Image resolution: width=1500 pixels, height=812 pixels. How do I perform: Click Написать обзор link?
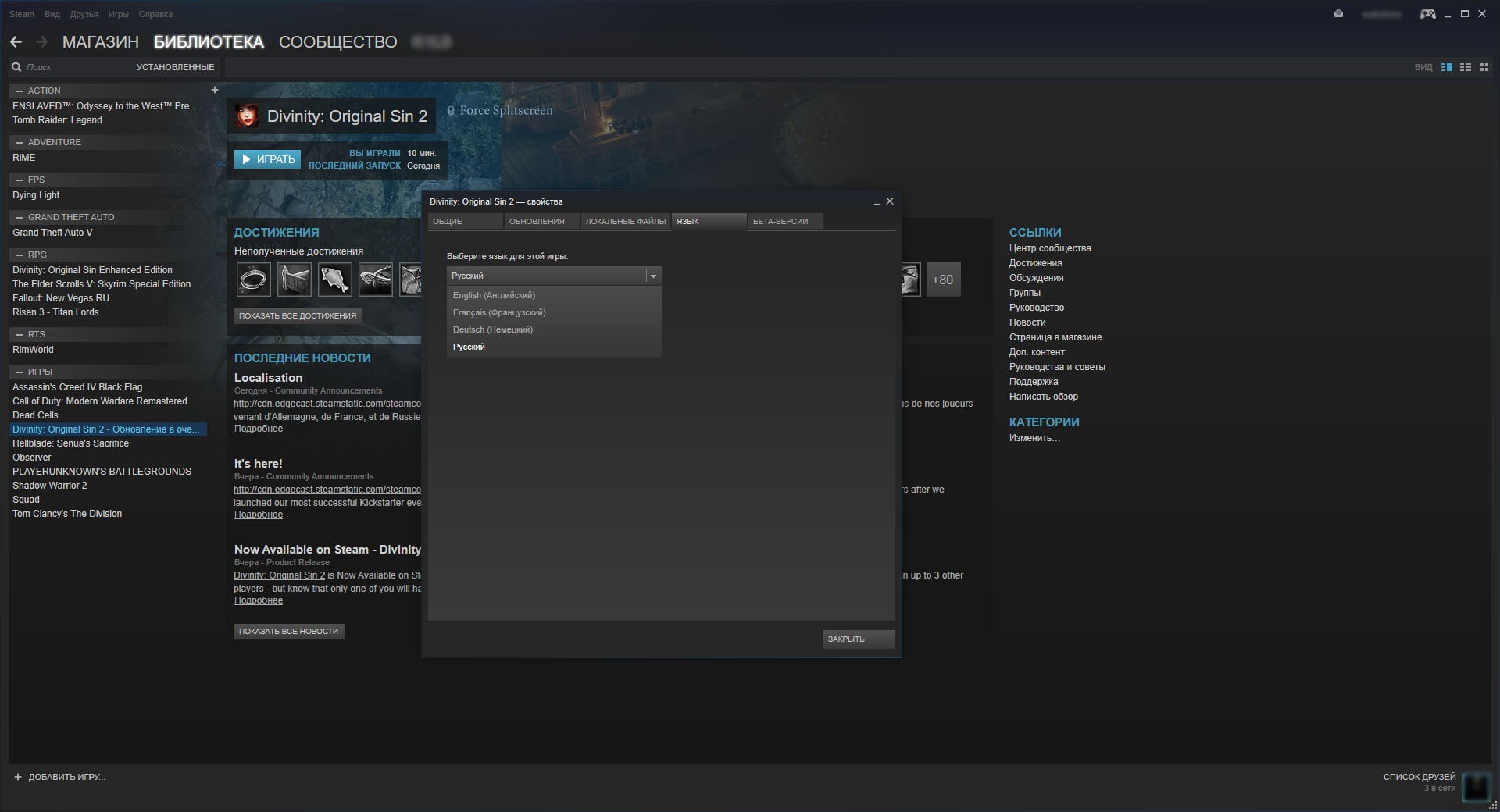(1044, 397)
